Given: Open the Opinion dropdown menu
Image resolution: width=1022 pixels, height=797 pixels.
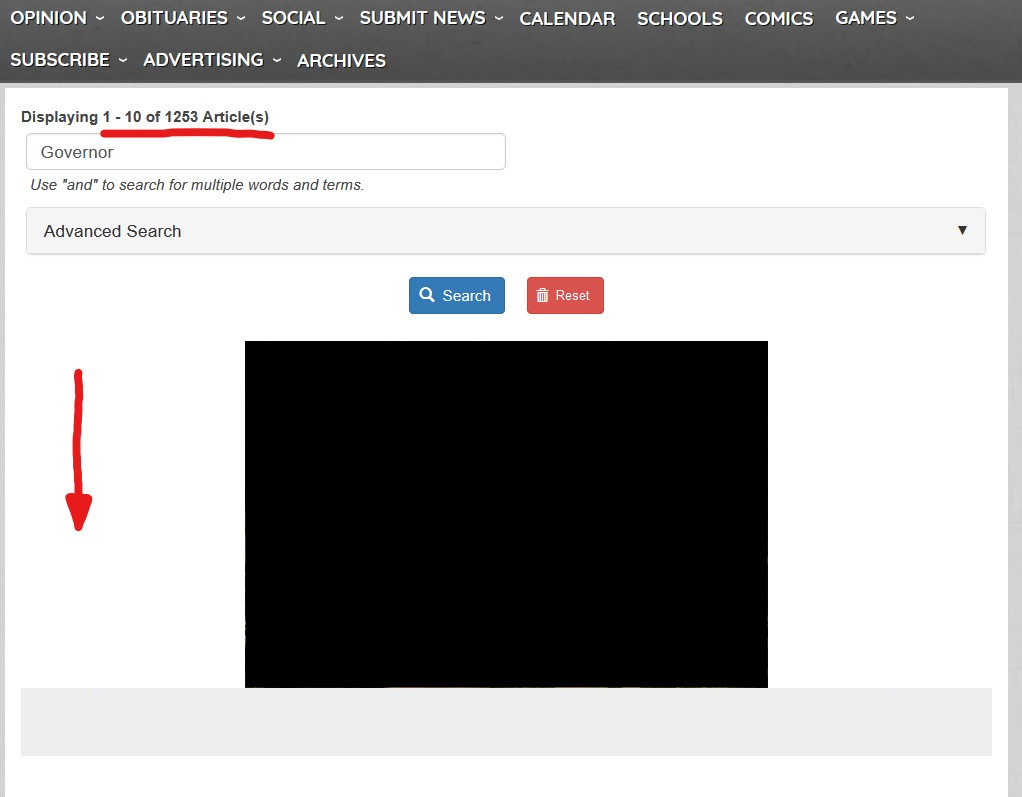Looking at the screenshot, I should coord(57,18).
